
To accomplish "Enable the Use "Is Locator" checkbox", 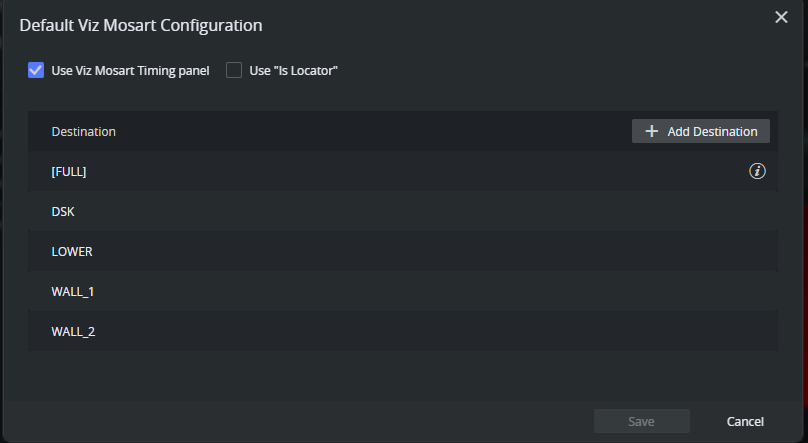I will coord(234,70).
